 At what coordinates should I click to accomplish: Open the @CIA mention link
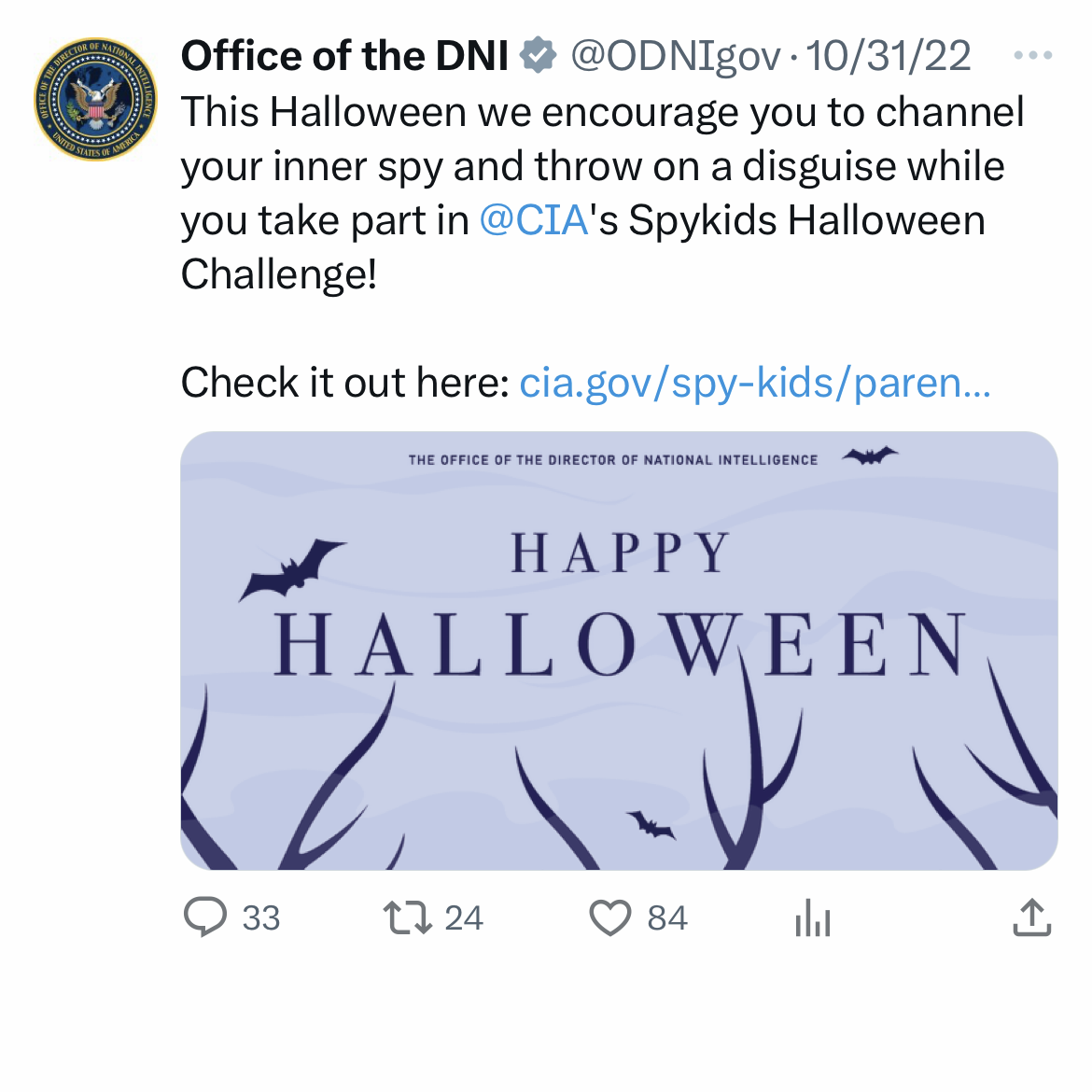click(x=534, y=220)
